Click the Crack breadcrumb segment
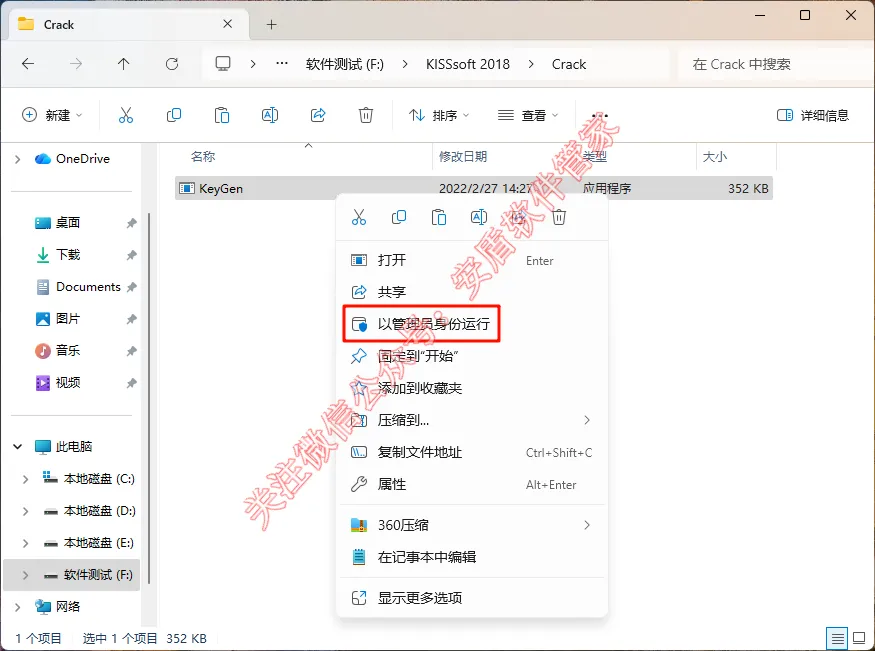Image resolution: width=875 pixels, height=651 pixels. click(569, 64)
